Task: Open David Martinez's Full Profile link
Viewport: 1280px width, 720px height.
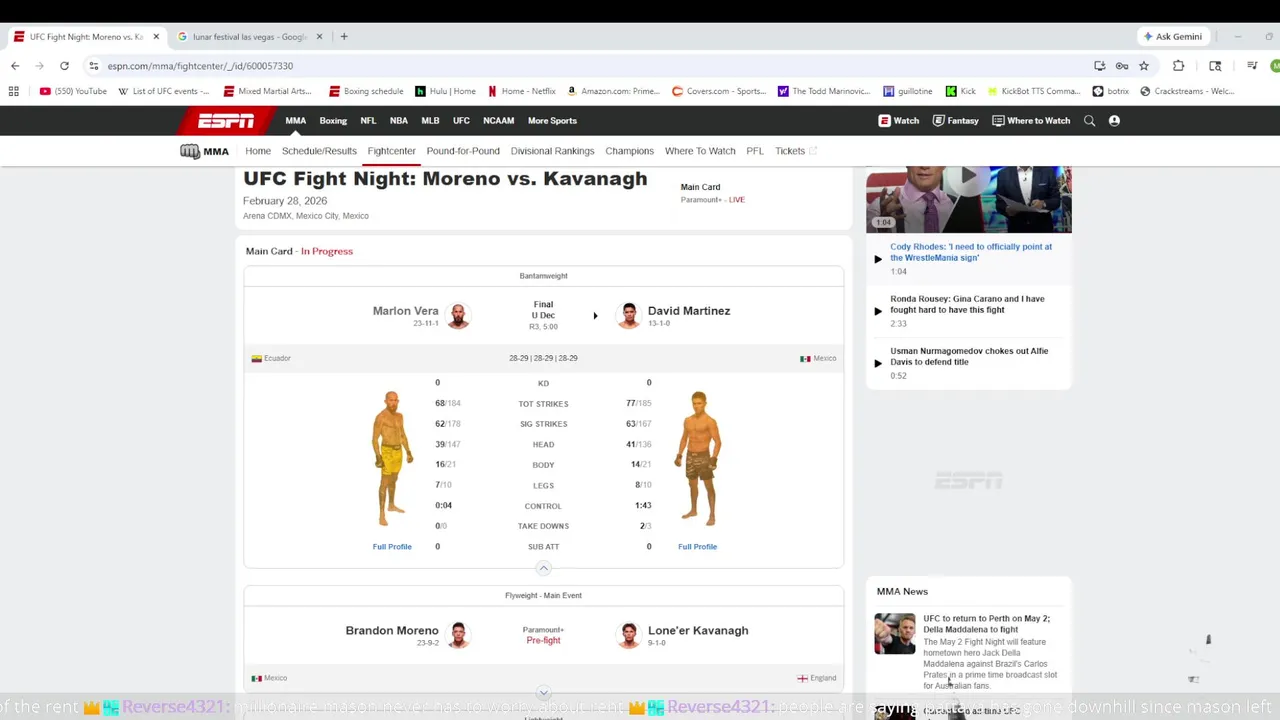Action: [697, 547]
